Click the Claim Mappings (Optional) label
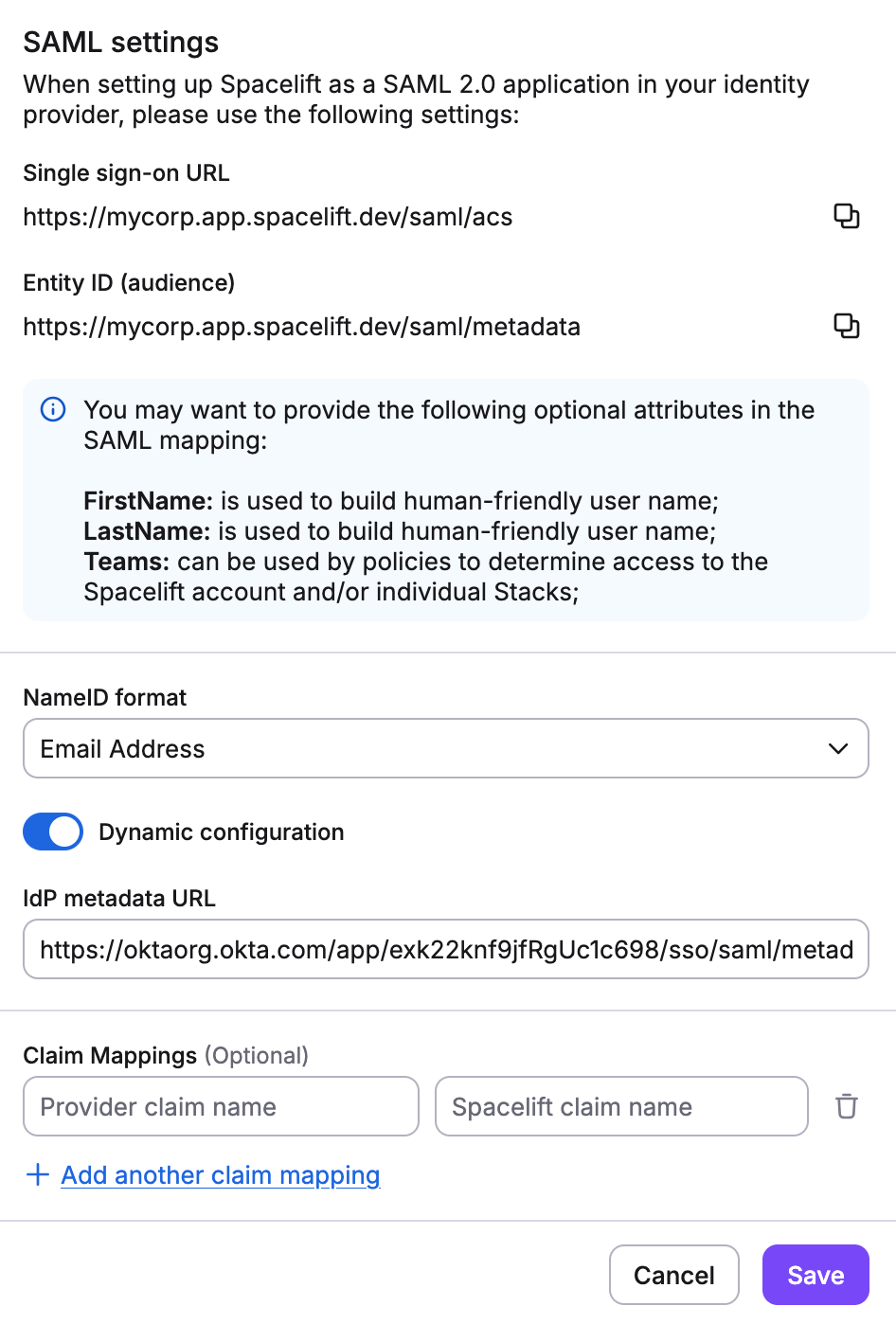 point(166,1056)
